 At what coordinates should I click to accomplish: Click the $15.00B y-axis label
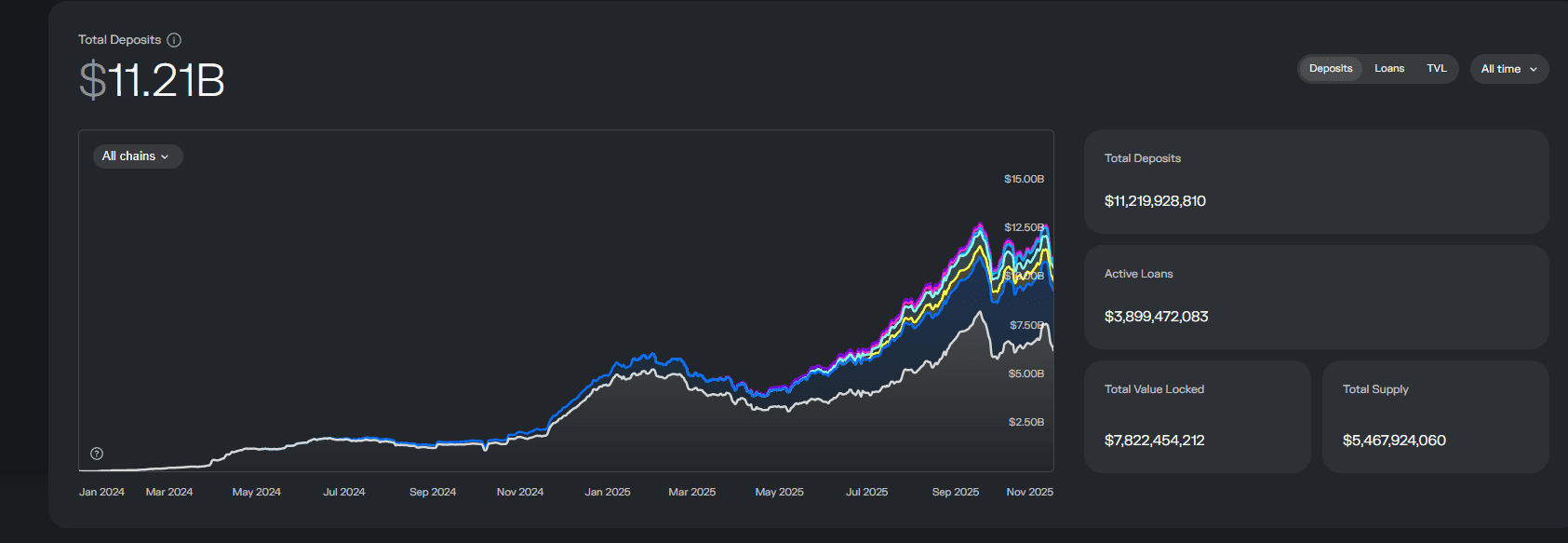pyautogui.click(x=1024, y=179)
